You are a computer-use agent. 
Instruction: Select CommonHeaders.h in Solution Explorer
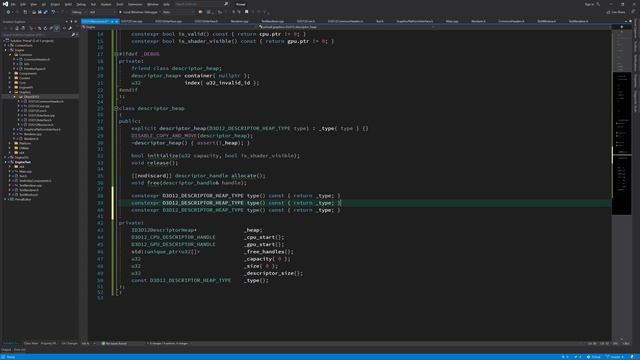tap(37, 60)
